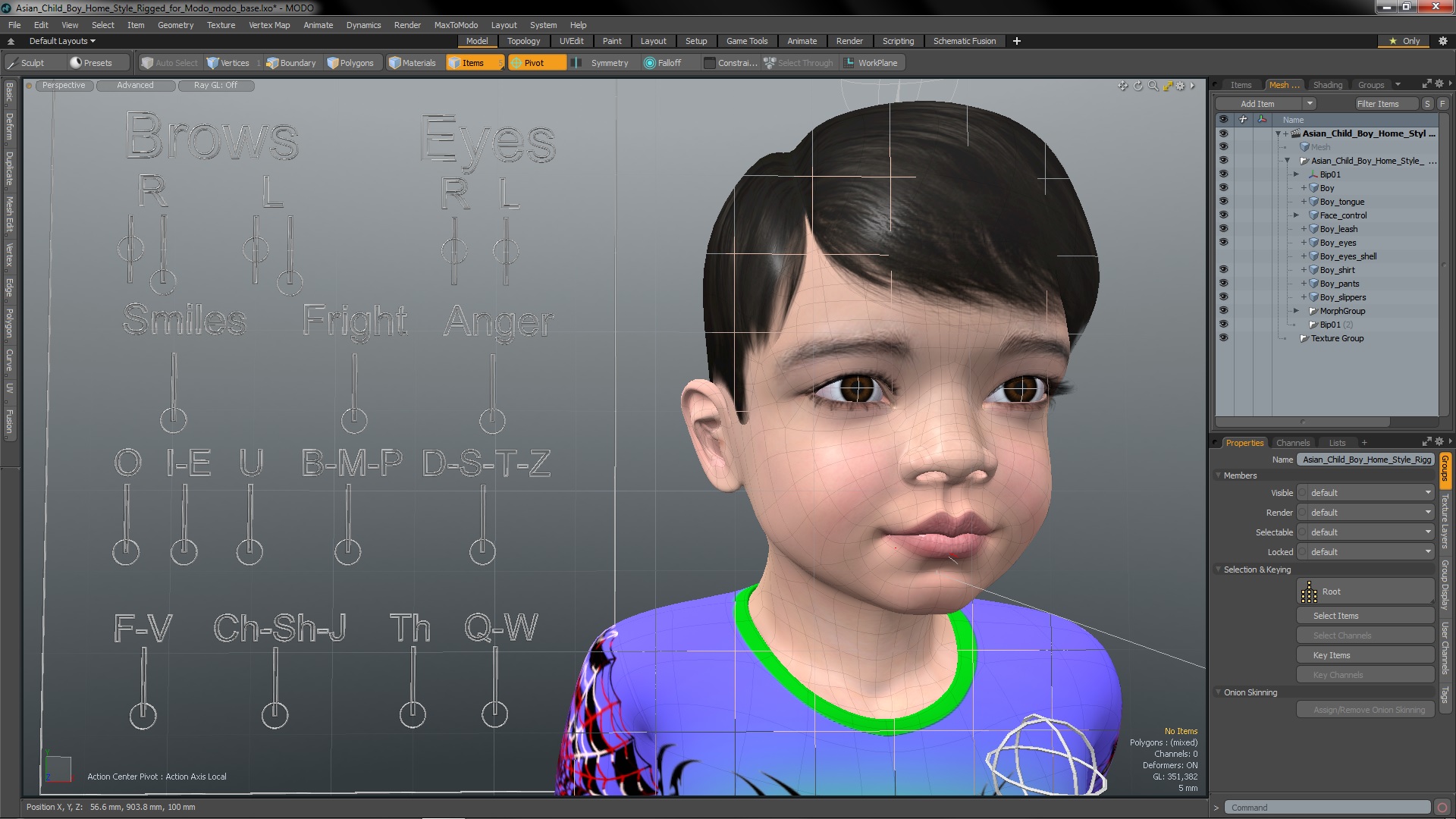
Task: Switch to the Topology layout tab
Action: [x=523, y=41]
